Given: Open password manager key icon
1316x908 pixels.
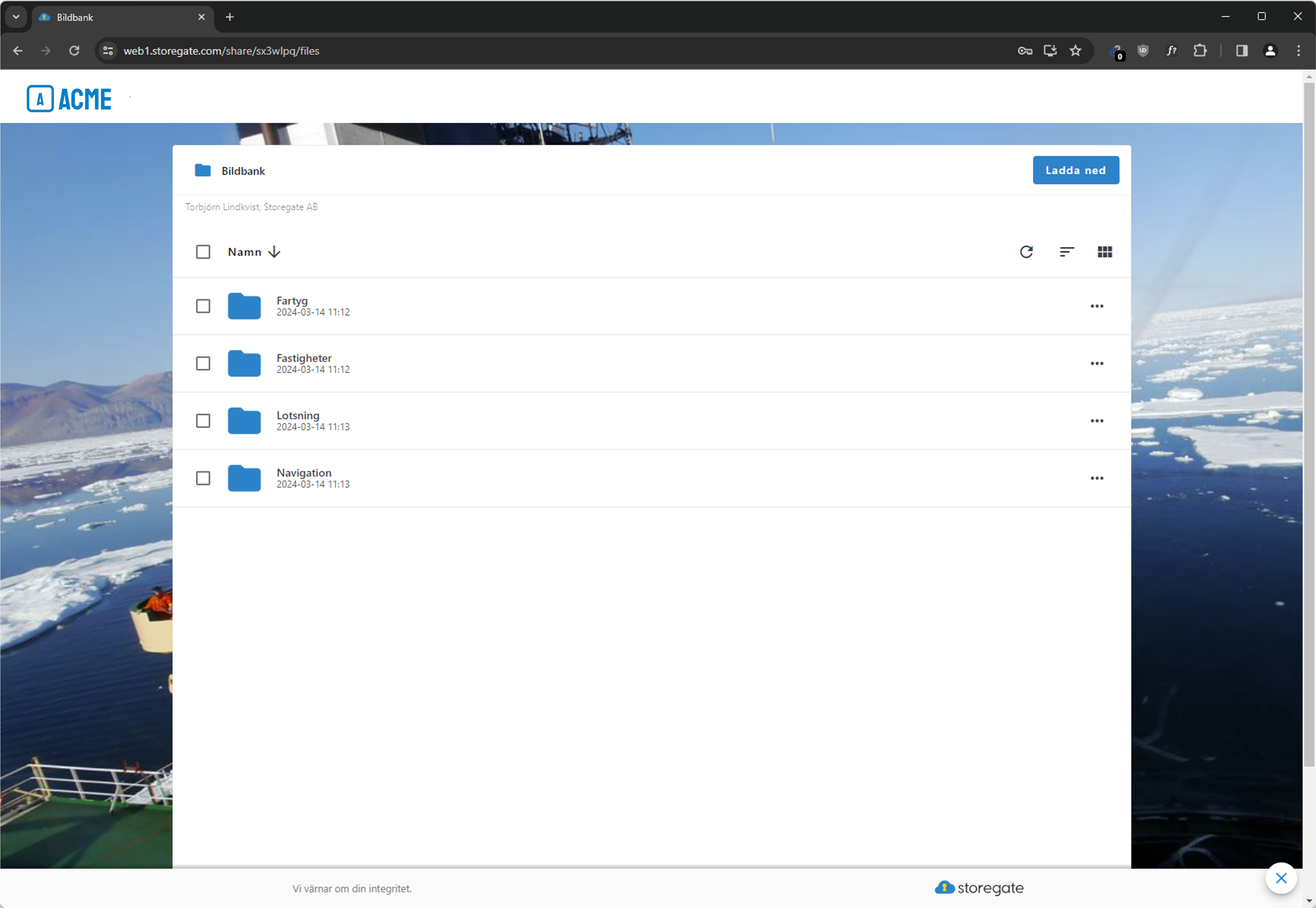Looking at the screenshot, I should (x=1025, y=51).
